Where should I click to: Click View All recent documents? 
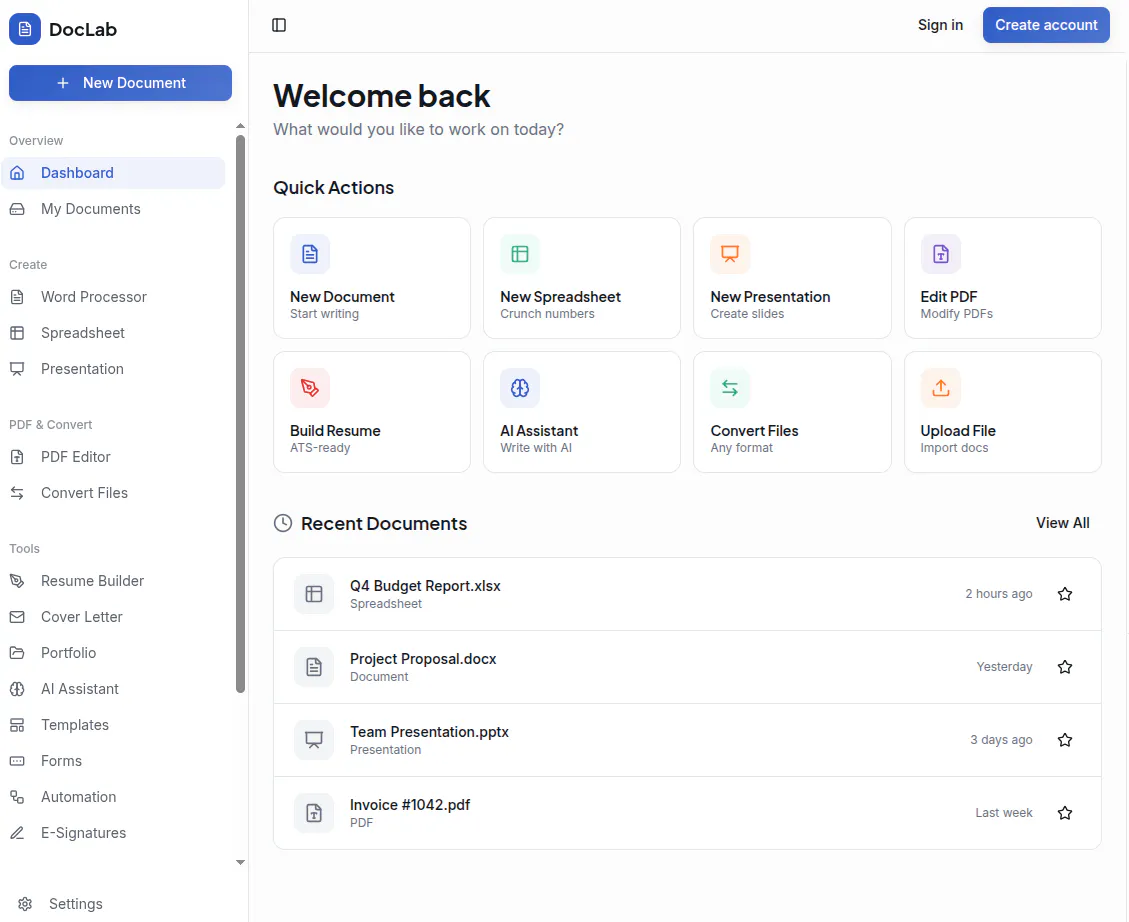(x=1062, y=523)
